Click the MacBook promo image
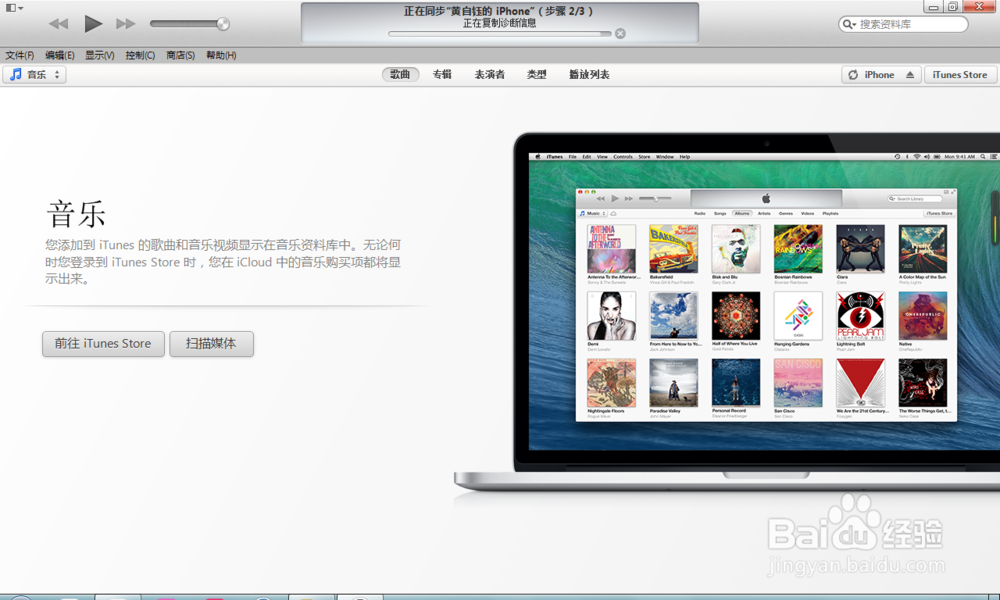This screenshot has height=600, width=1000. pos(727,312)
